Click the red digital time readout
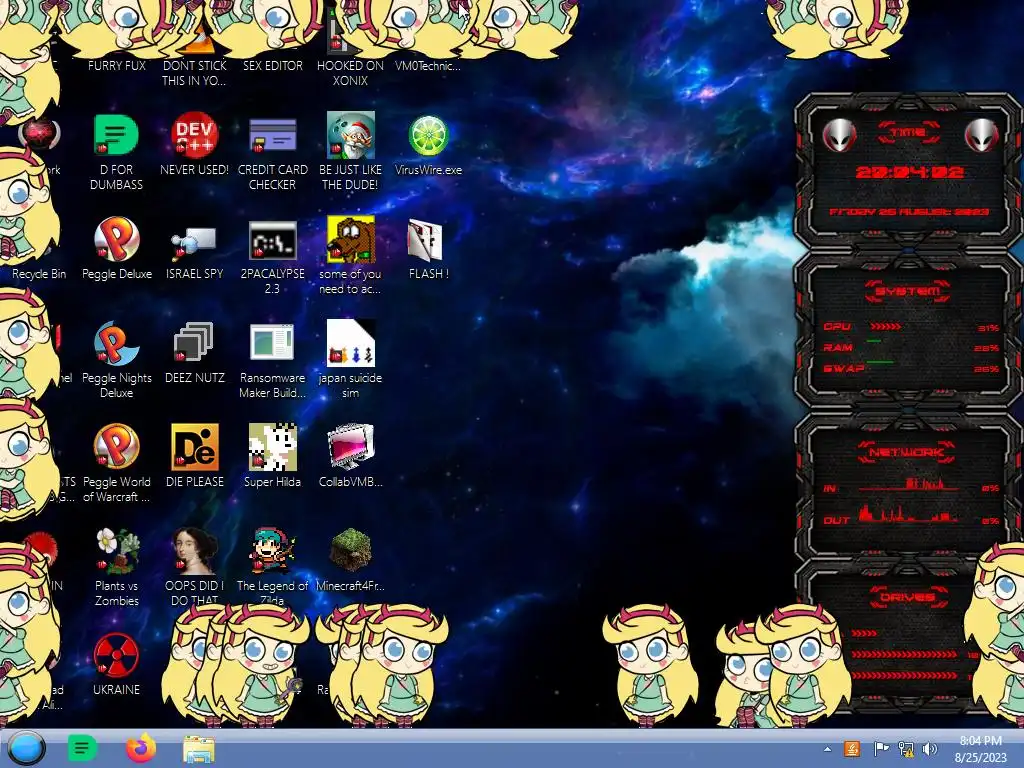1024x768 pixels. pos(909,172)
